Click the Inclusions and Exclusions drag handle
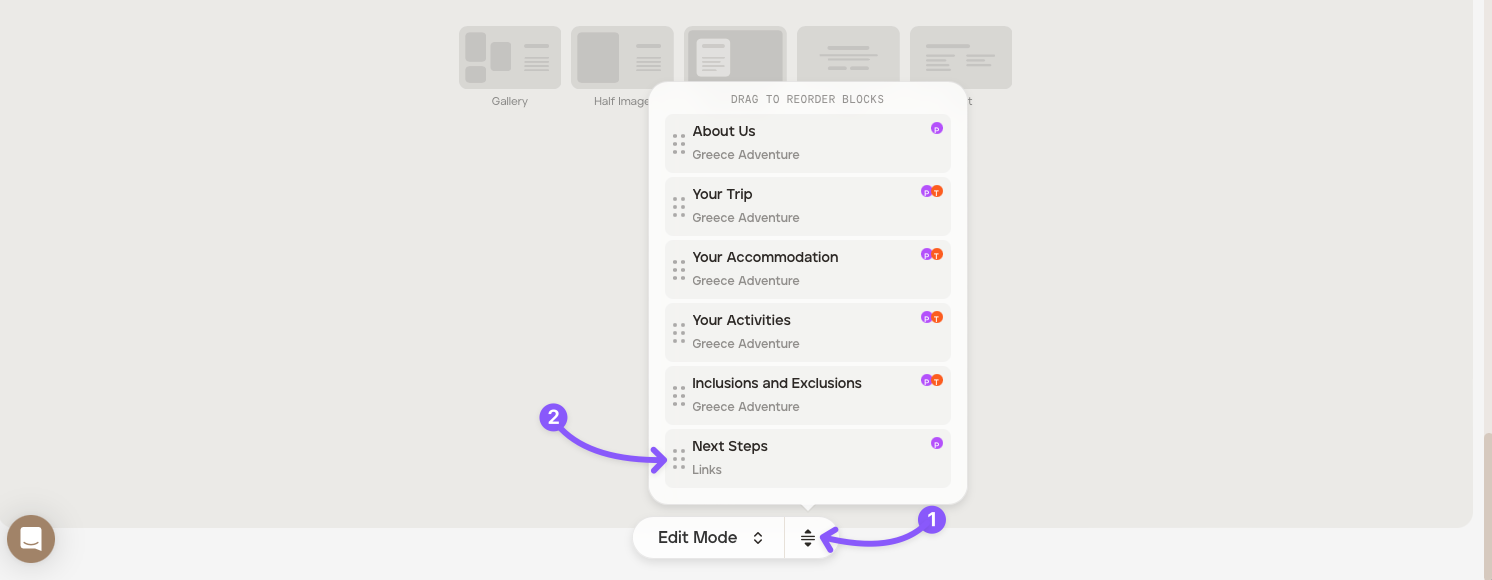The image size is (1492, 580). (x=679, y=396)
